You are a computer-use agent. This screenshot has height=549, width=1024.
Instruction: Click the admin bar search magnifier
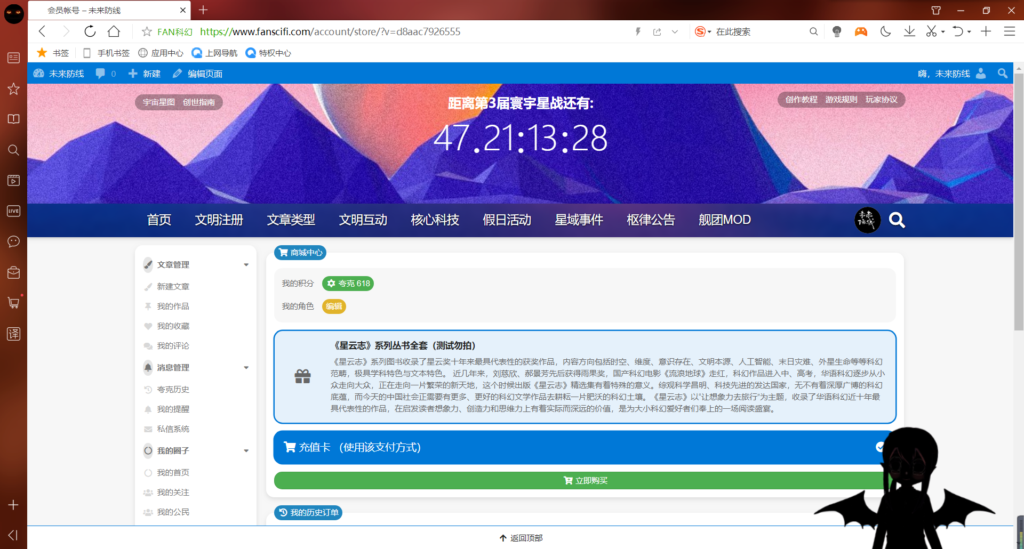(x=1002, y=74)
